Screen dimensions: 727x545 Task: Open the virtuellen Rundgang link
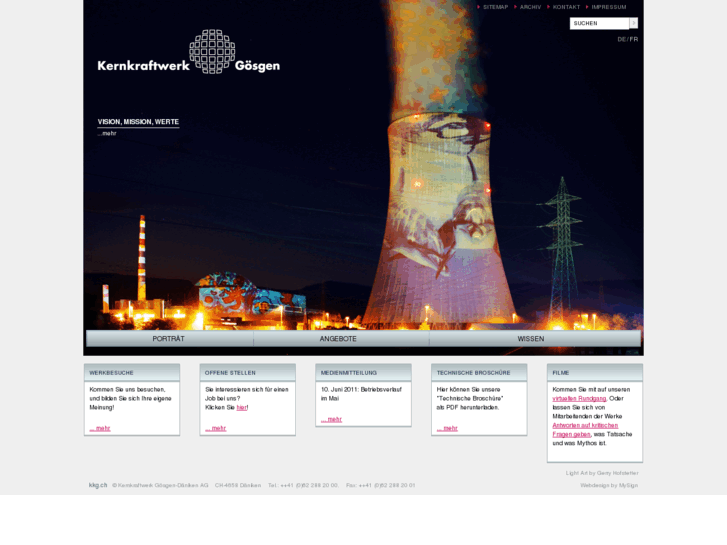pyautogui.click(x=579, y=398)
